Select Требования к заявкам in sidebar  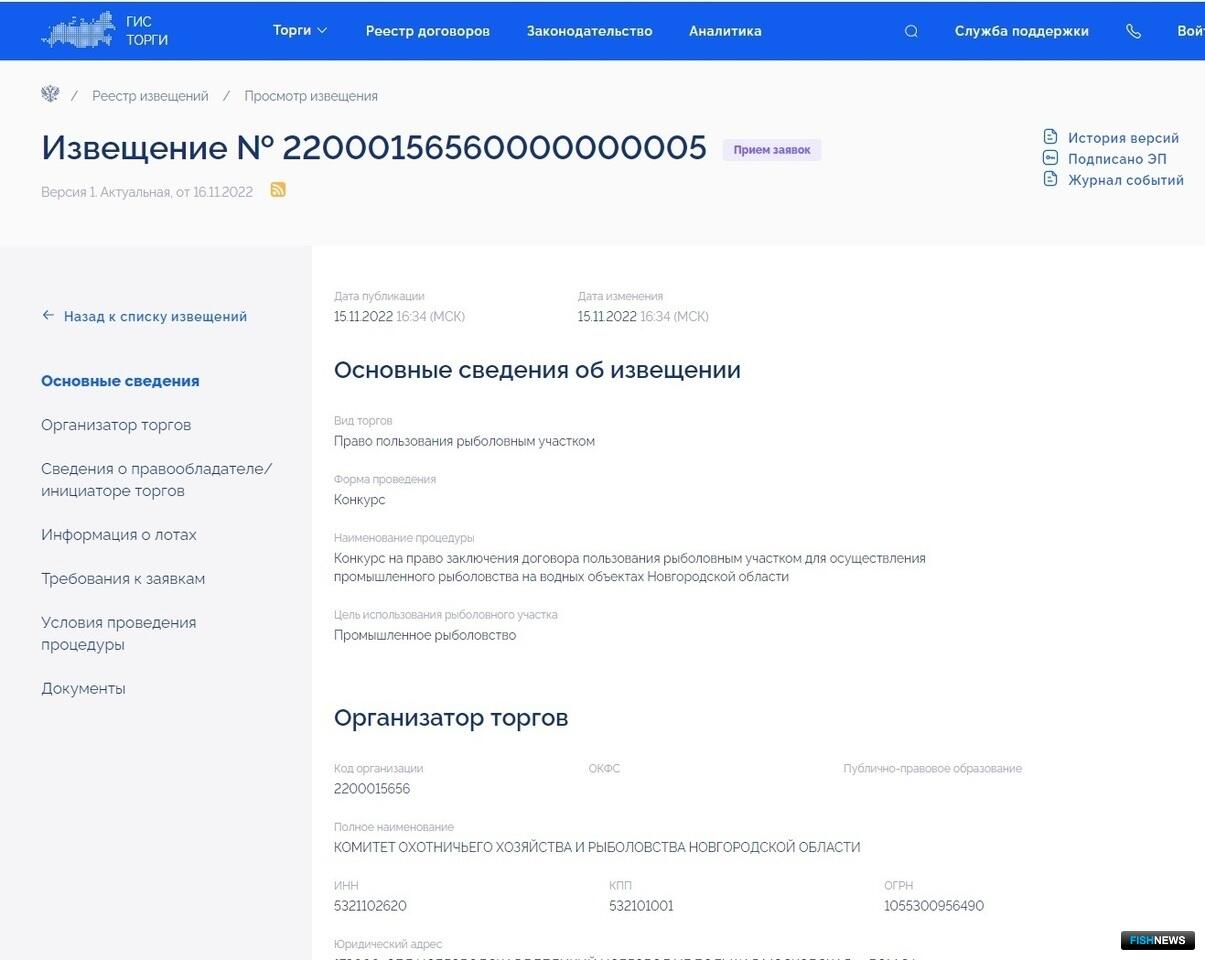pyautogui.click(x=123, y=579)
